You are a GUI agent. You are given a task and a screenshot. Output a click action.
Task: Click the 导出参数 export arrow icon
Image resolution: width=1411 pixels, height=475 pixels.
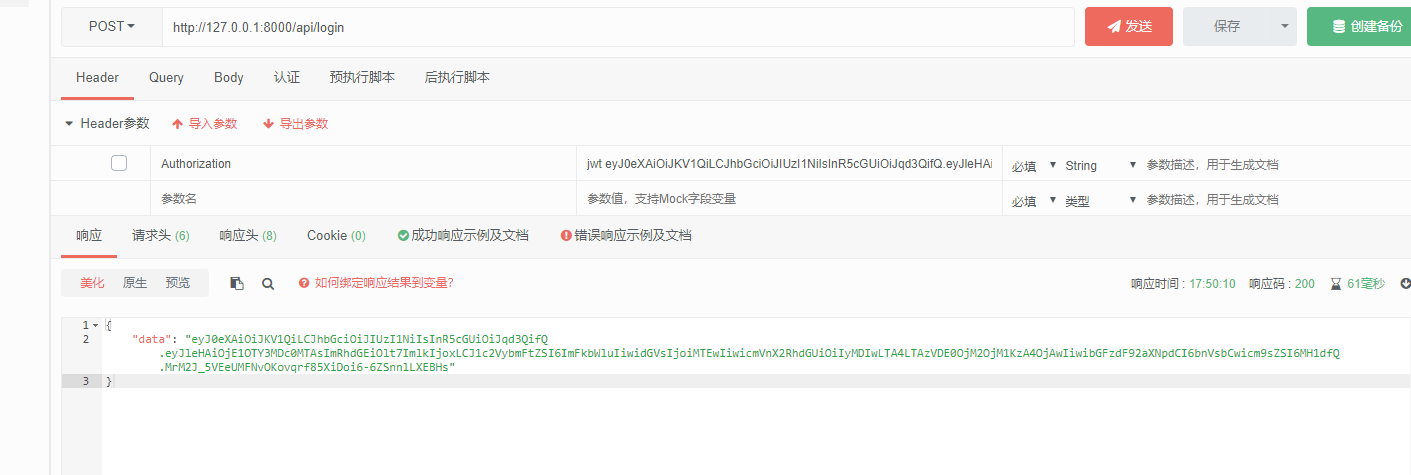coord(268,124)
